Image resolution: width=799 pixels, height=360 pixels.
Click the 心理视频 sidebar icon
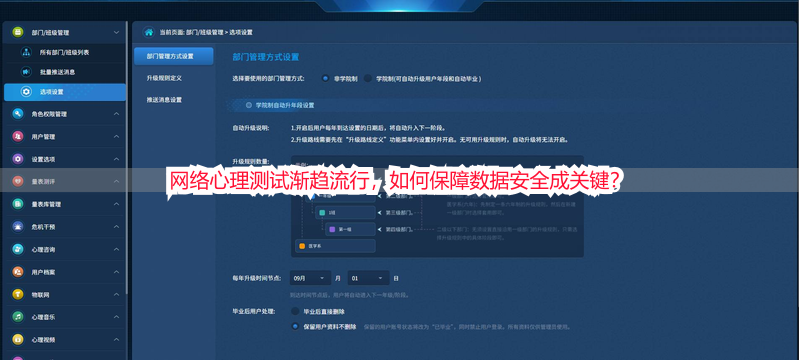coord(18,339)
